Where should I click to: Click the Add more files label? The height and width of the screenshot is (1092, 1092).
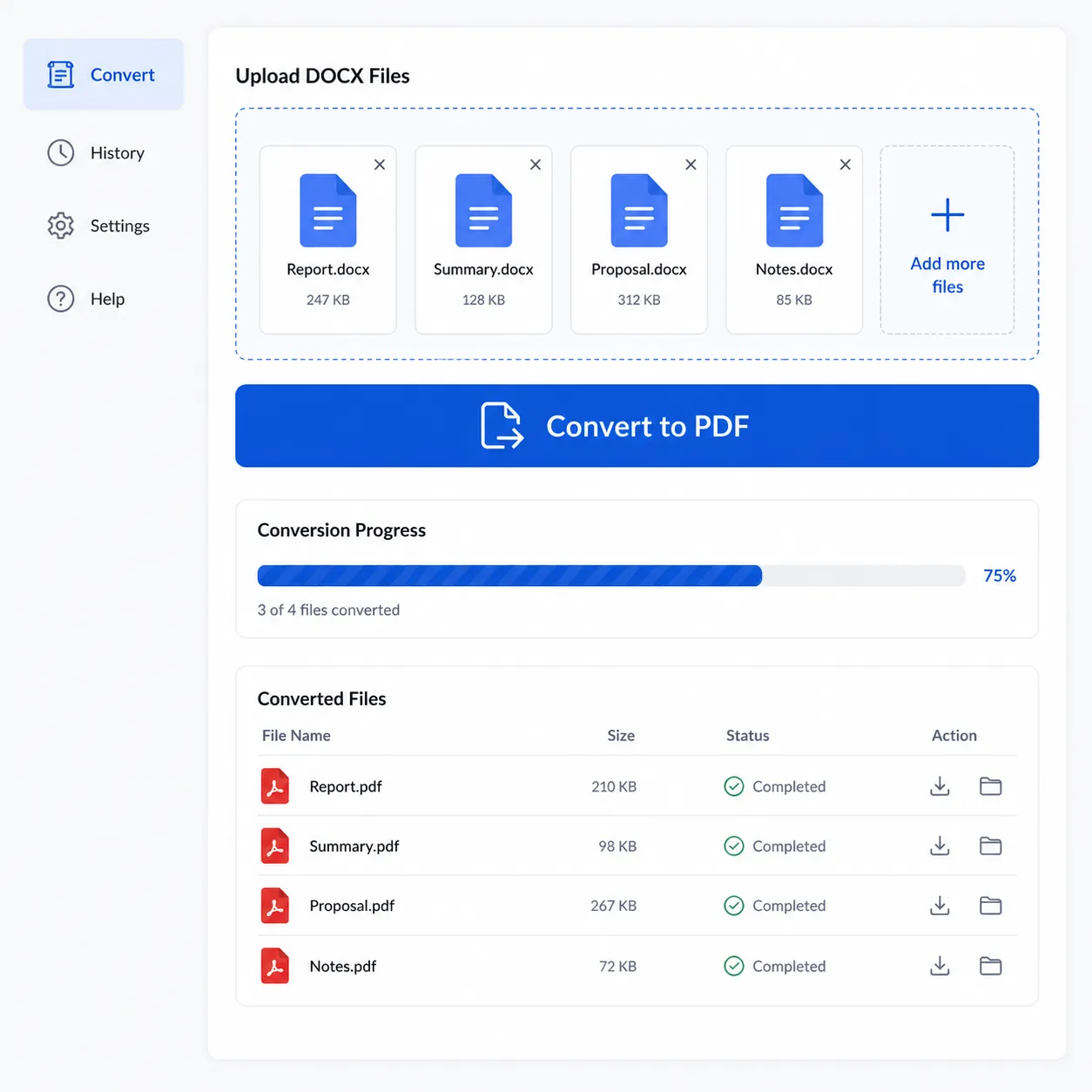point(947,275)
